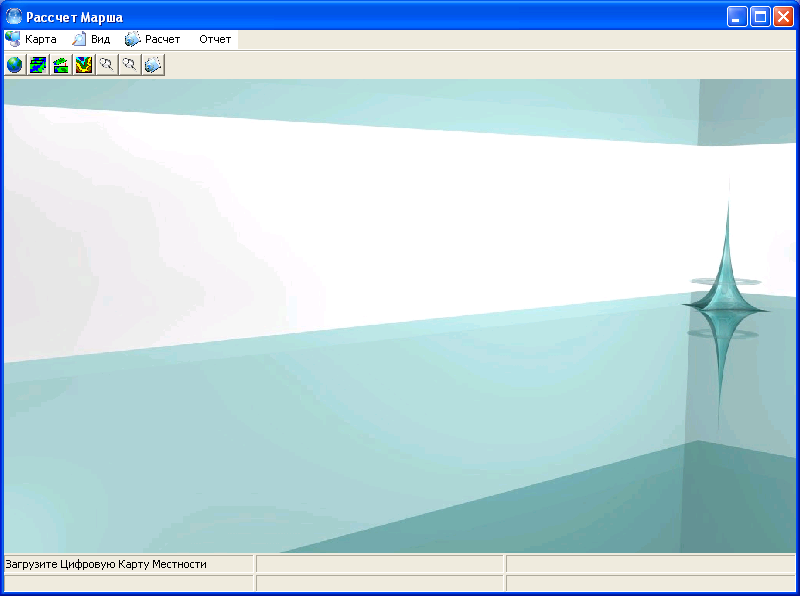Click the stacked blue-green map layers icon

pos(38,65)
